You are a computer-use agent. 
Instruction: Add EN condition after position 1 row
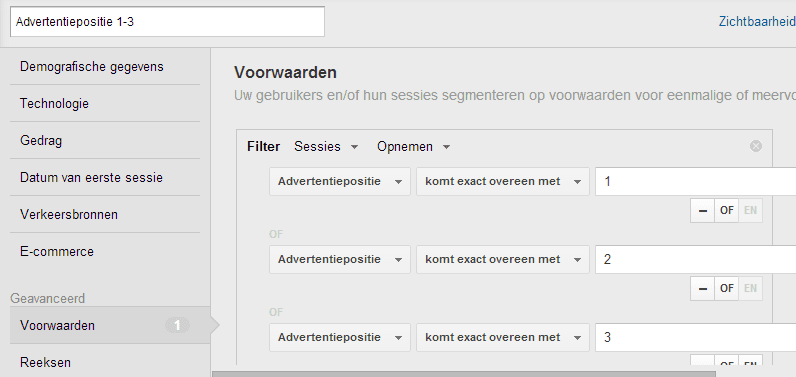(750, 211)
